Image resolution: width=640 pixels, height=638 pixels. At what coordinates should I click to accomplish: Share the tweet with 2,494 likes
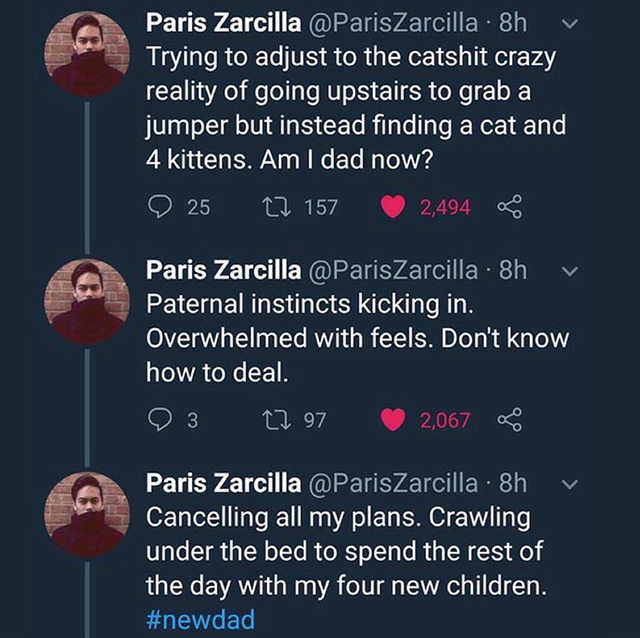(x=510, y=207)
